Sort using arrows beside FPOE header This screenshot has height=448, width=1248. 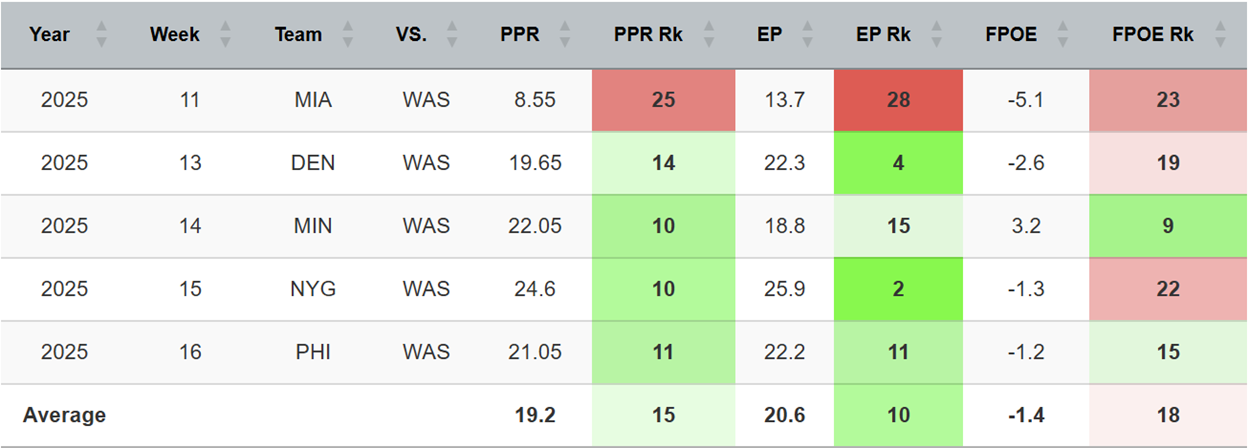(x=1062, y=35)
